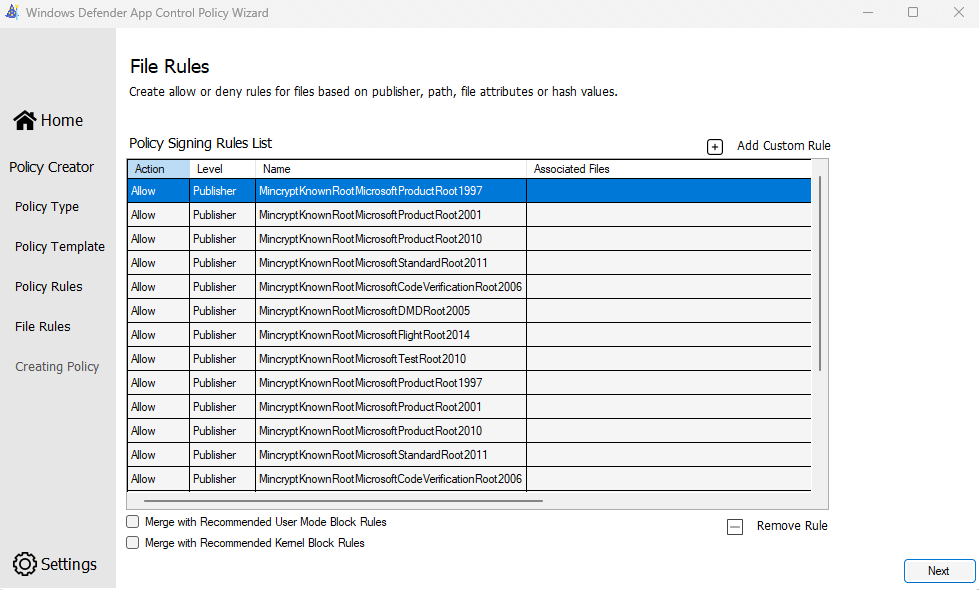Select the MincryptKnownRootMicrosoftFlightRoot2014 row
Image resolution: width=979 pixels, height=590 pixels.
(x=470, y=335)
